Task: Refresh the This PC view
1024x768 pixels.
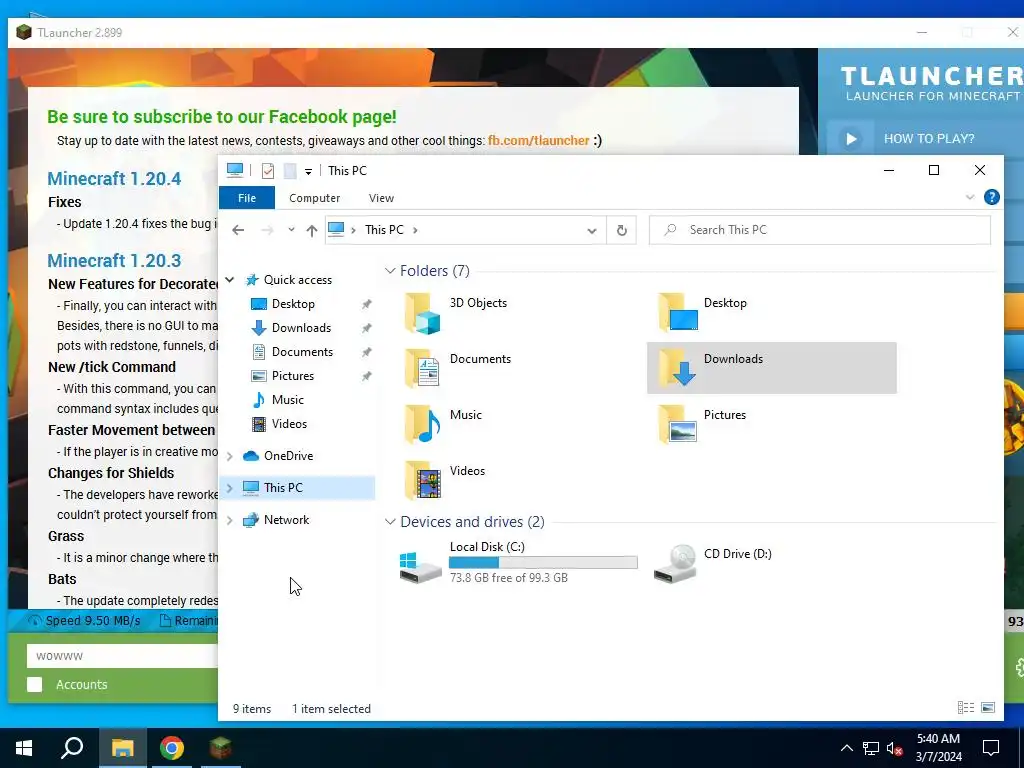Action: coord(622,230)
